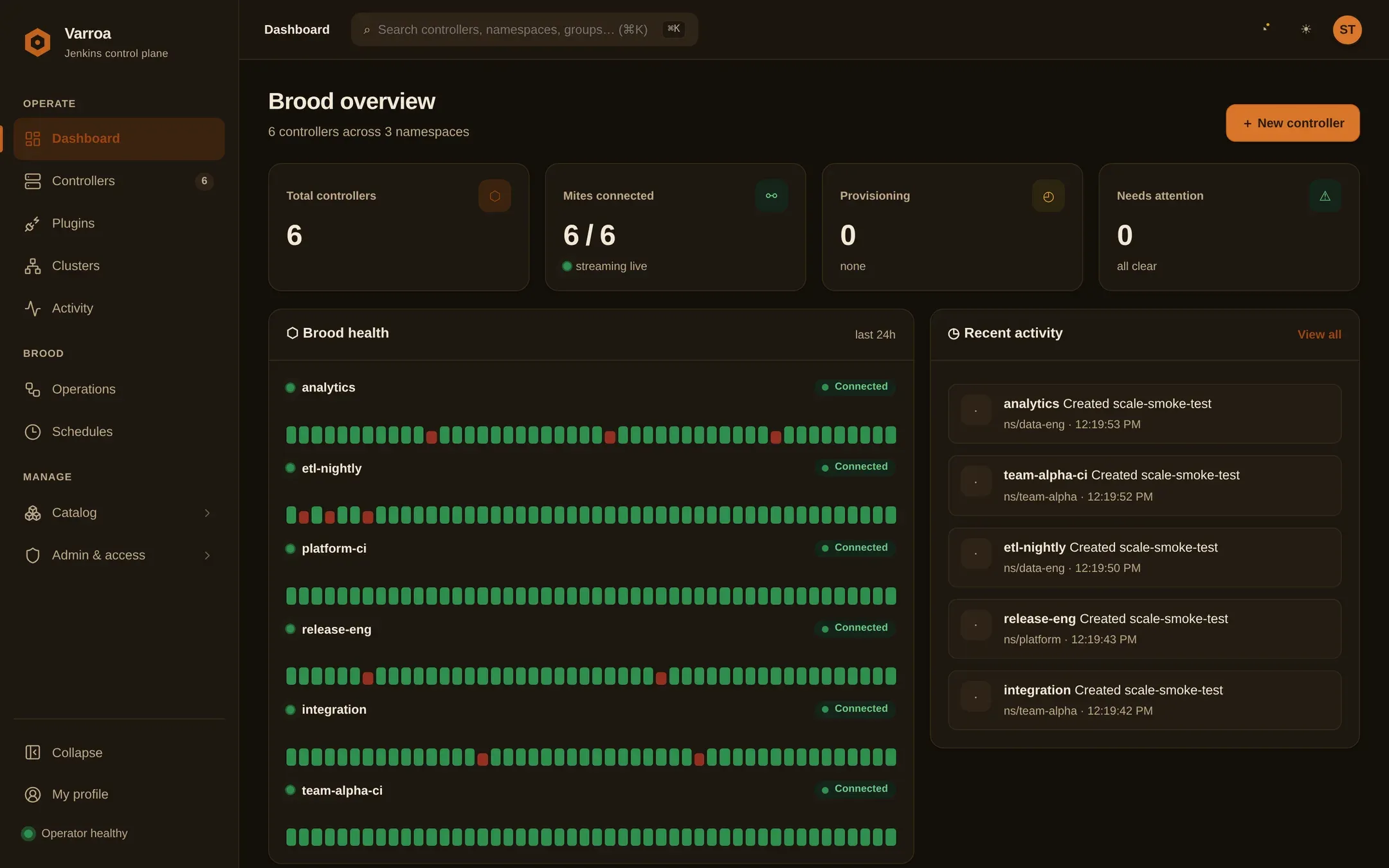Click the Collapse sidebar panel icon

pyautogui.click(x=33, y=752)
